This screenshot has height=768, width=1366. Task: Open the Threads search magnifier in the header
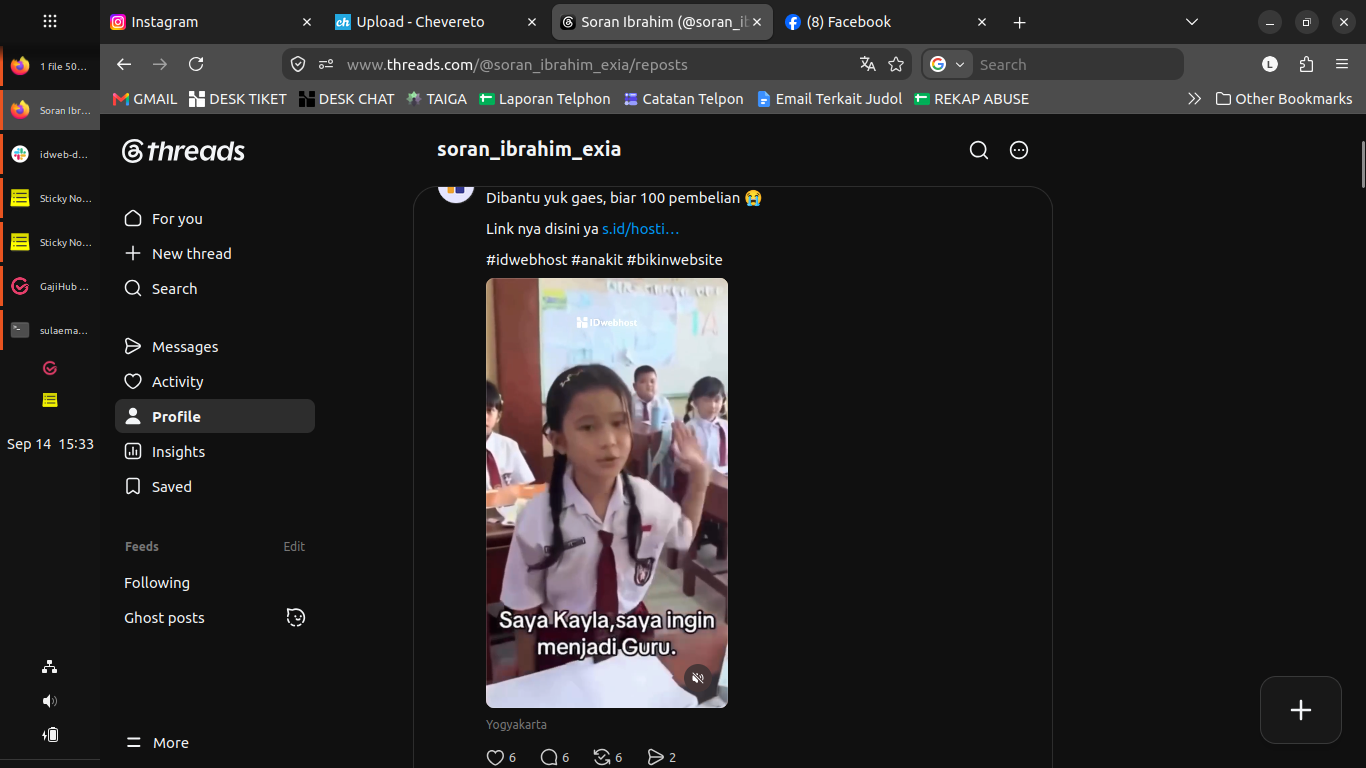[x=979, y=150]
